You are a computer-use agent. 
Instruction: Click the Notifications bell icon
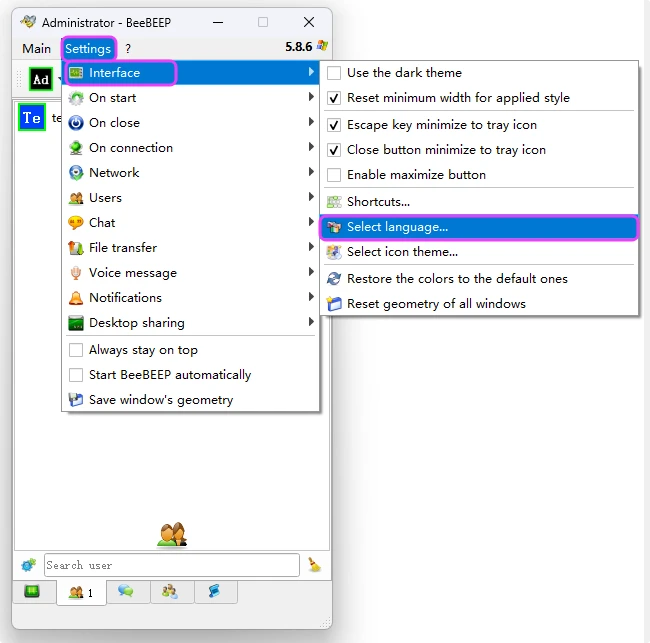[x=76, y=298]
